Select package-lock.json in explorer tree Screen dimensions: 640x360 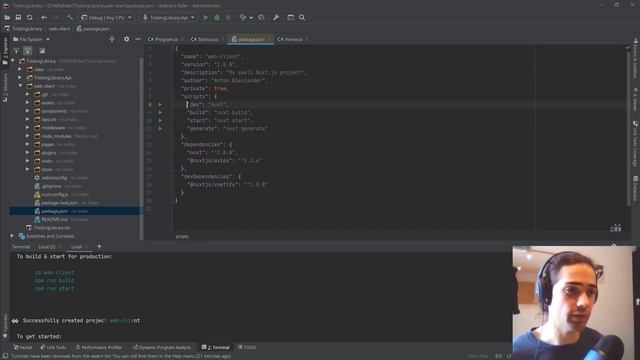(x=60, y=203)
